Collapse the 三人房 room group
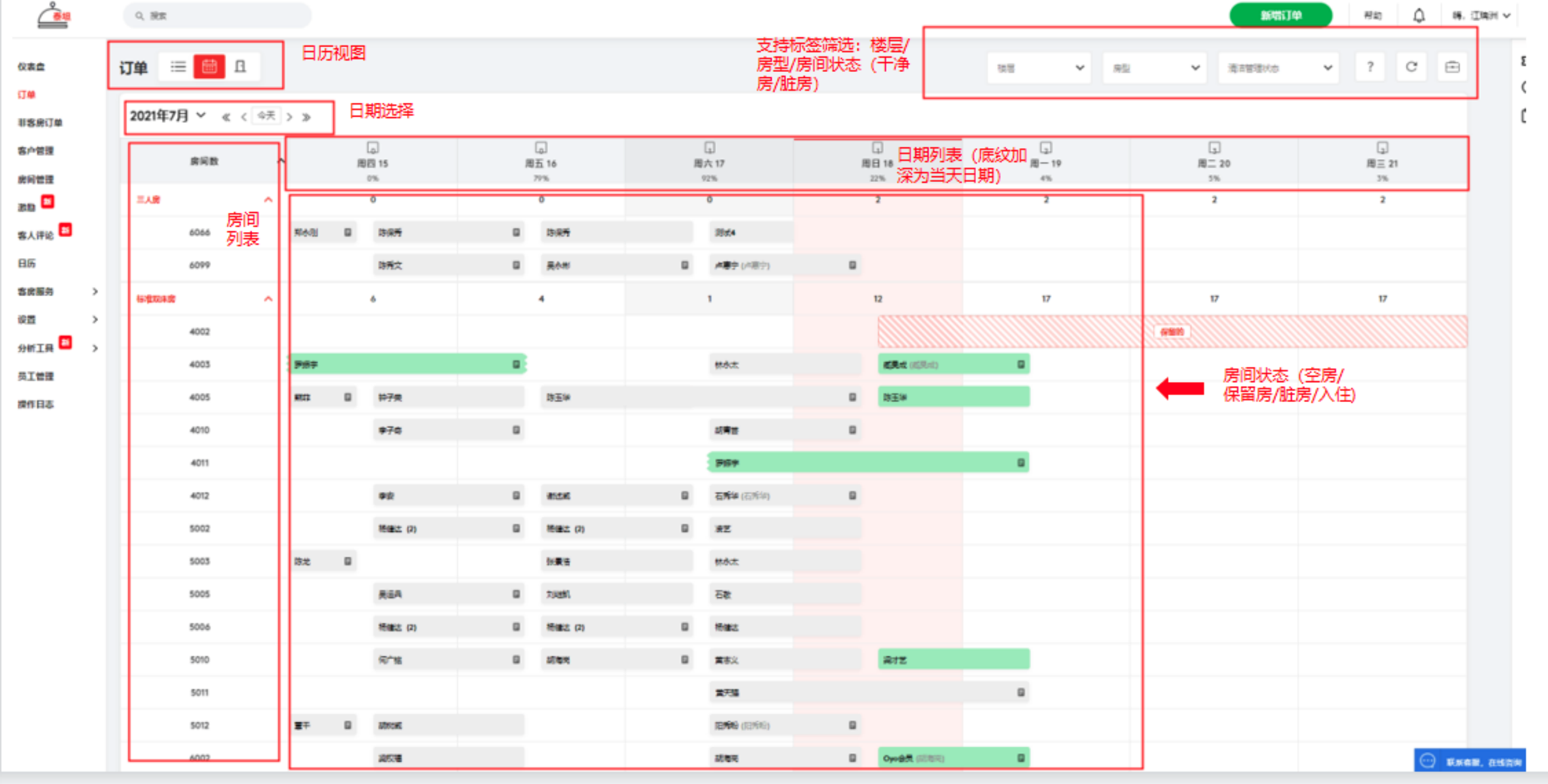The image size is (1548, 784). click(268, 199)
